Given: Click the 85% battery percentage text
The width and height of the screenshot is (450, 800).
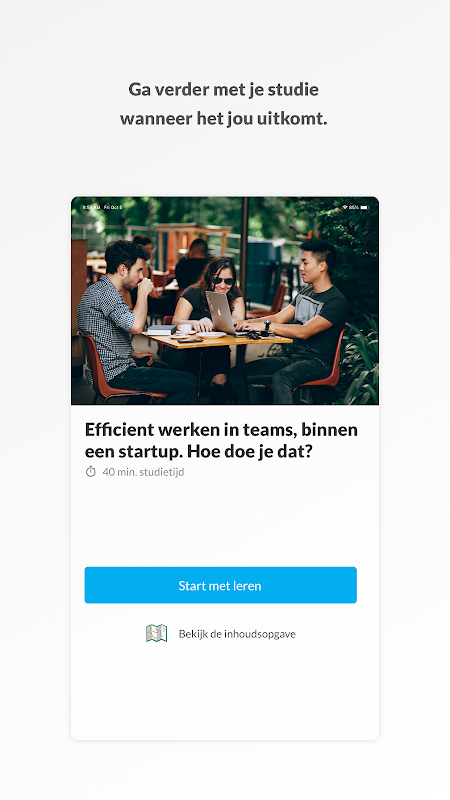Looking at the screenshot, I should point(354,207).
